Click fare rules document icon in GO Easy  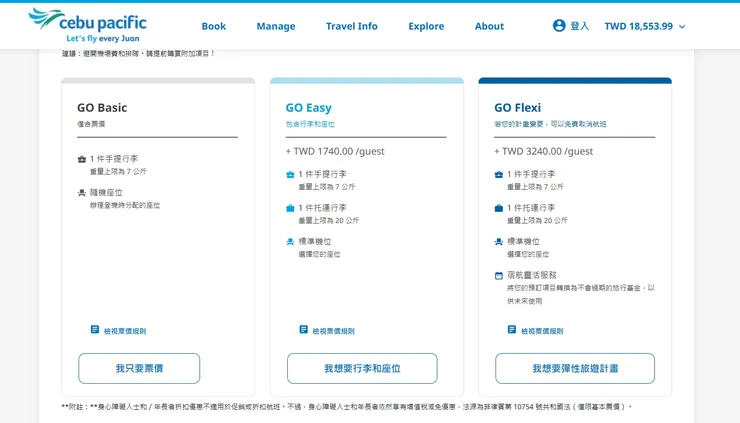pyautogui.click(x=303, y=330)
